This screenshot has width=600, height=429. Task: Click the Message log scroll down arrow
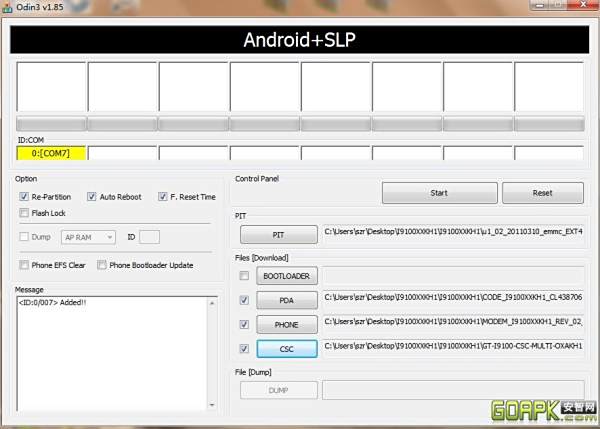[x=212, y=405]
